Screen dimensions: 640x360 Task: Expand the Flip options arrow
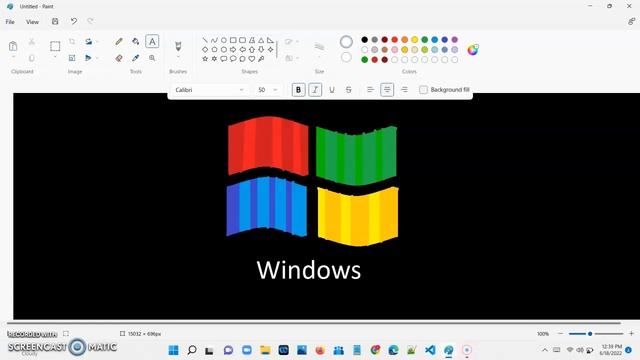tap(97, 58)
